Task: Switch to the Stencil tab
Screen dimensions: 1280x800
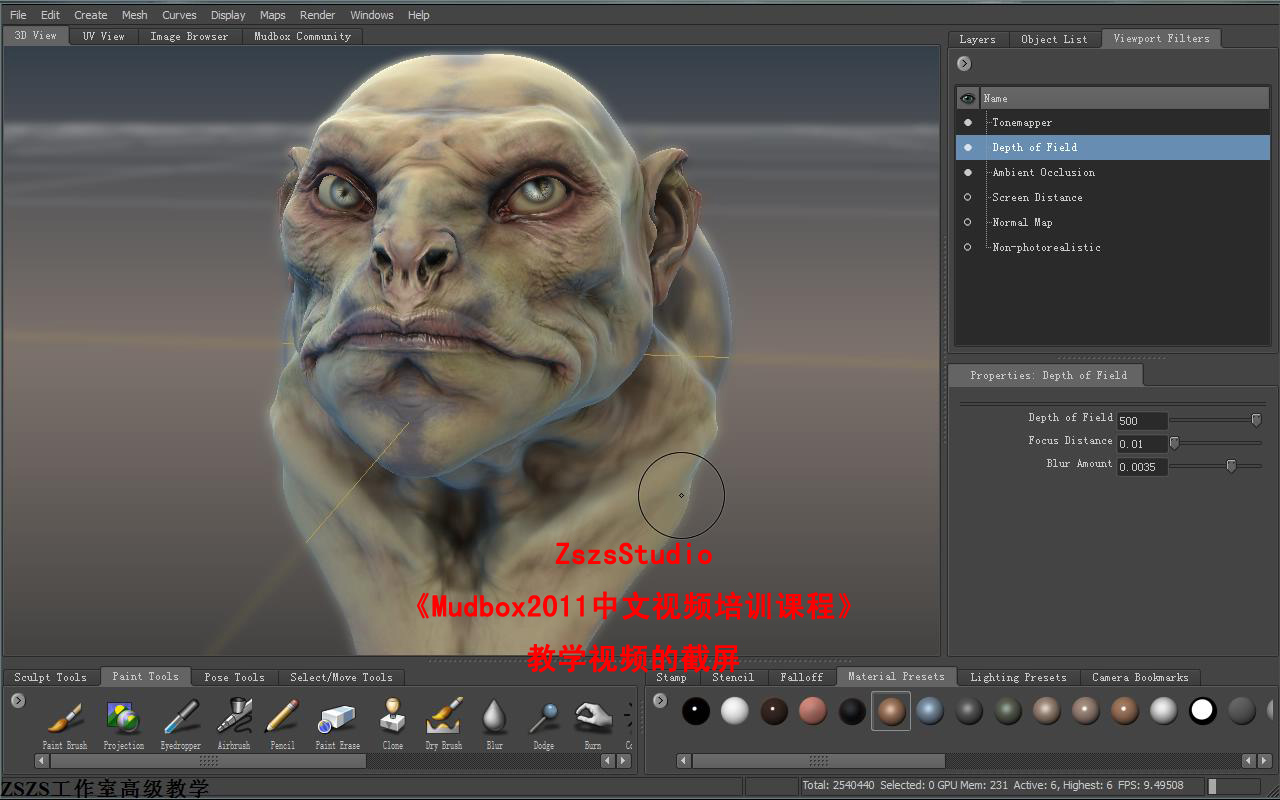Action: point(733,677)
